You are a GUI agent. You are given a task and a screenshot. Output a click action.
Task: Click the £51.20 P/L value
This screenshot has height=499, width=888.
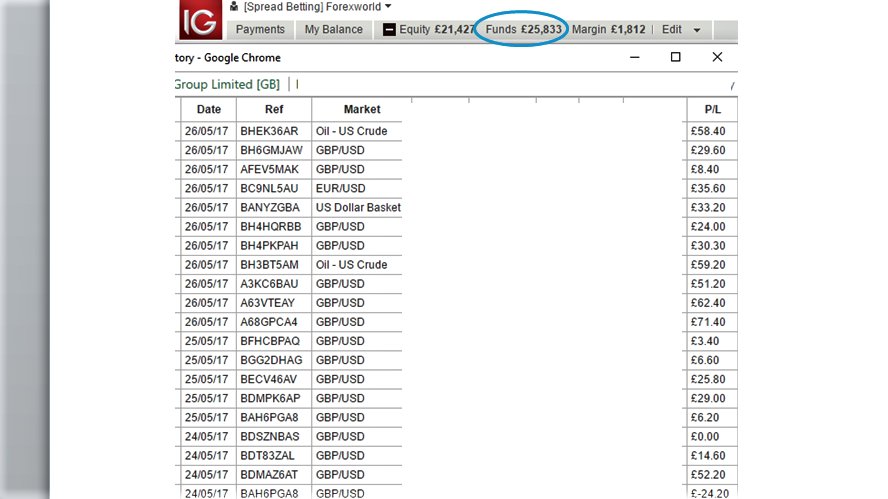(708, 284)
